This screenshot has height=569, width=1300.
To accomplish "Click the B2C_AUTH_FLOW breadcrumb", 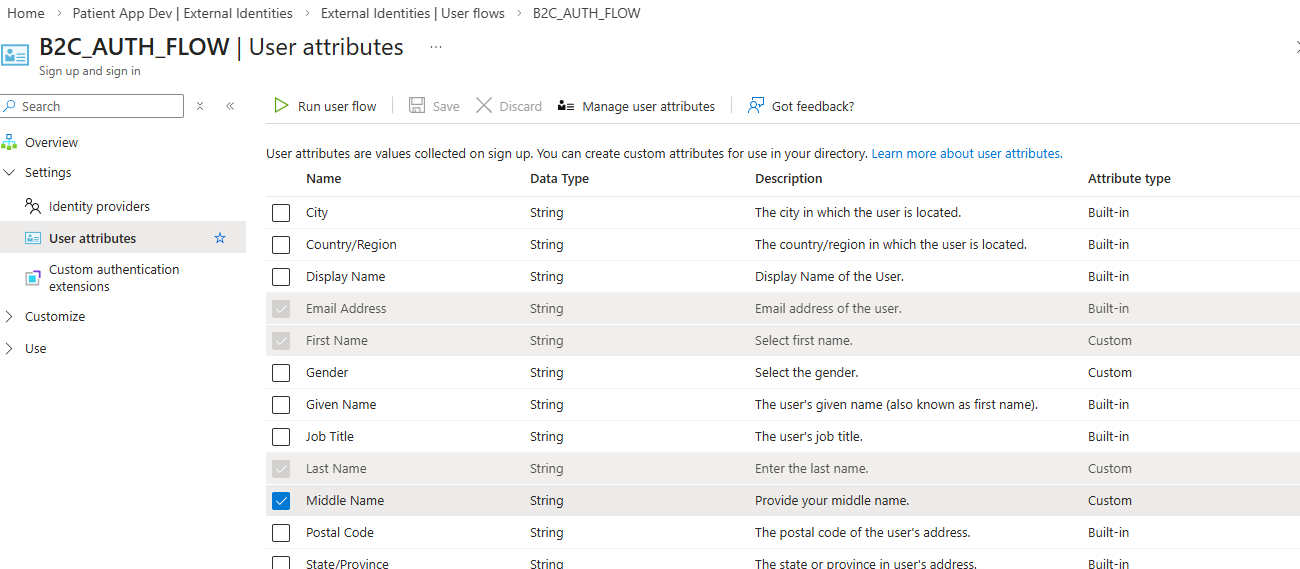I will pyautogui.click(x=587, y=13).
